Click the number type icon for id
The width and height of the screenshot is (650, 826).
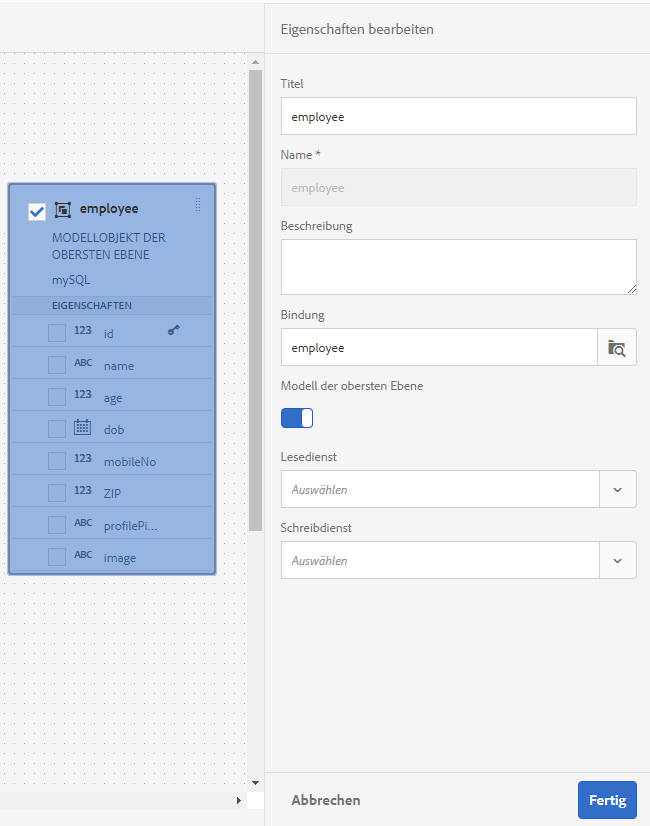click(83, 330)
